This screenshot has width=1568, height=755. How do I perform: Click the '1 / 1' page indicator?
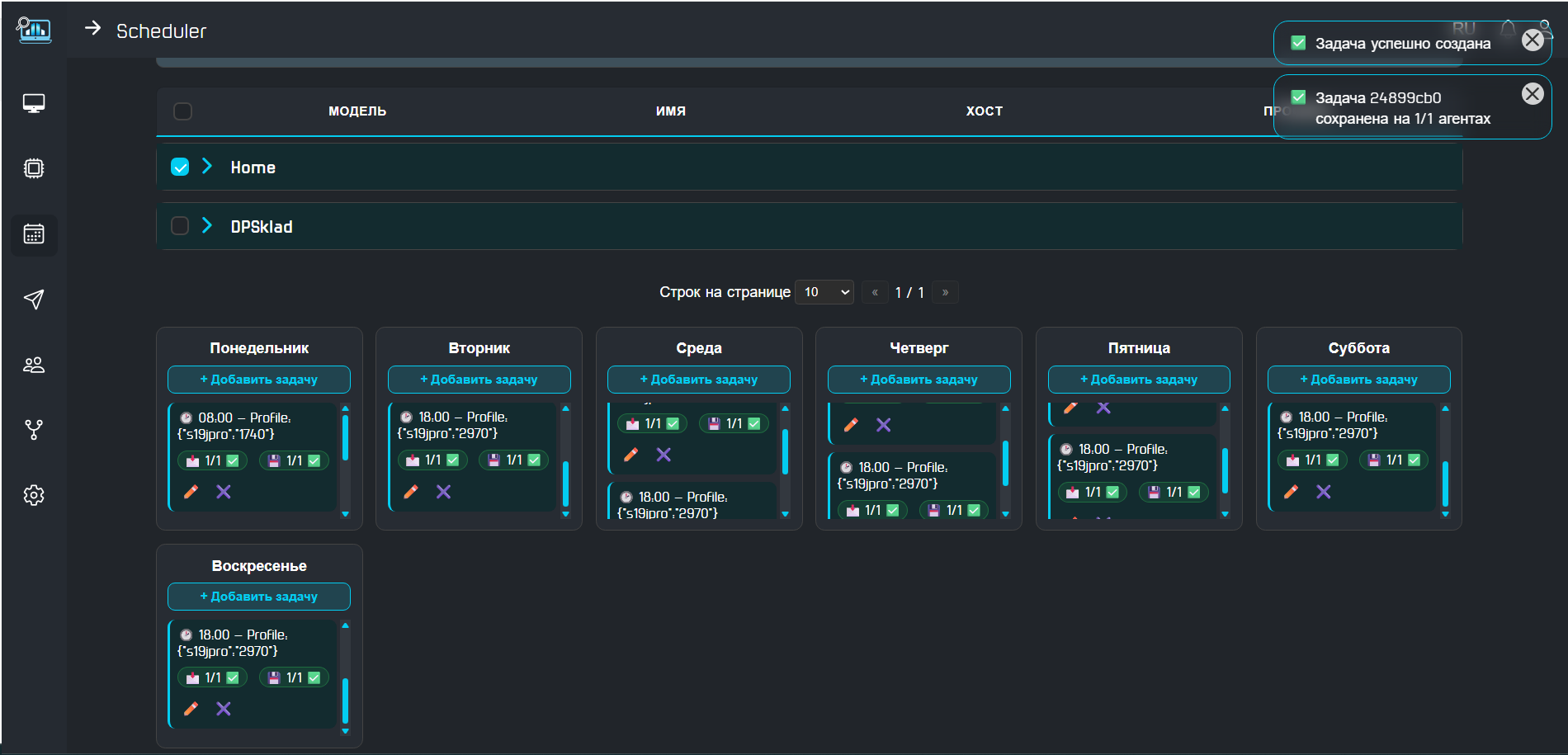[909, 292]
